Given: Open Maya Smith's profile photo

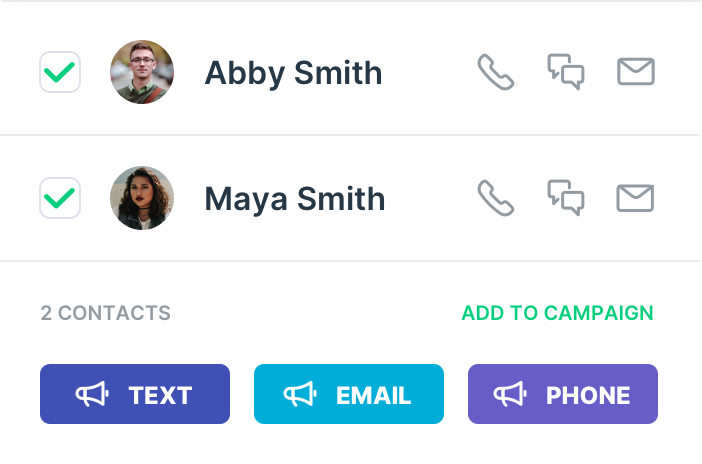Looking at the screenshot, I should pyautogui.click(x=142, y=198).
